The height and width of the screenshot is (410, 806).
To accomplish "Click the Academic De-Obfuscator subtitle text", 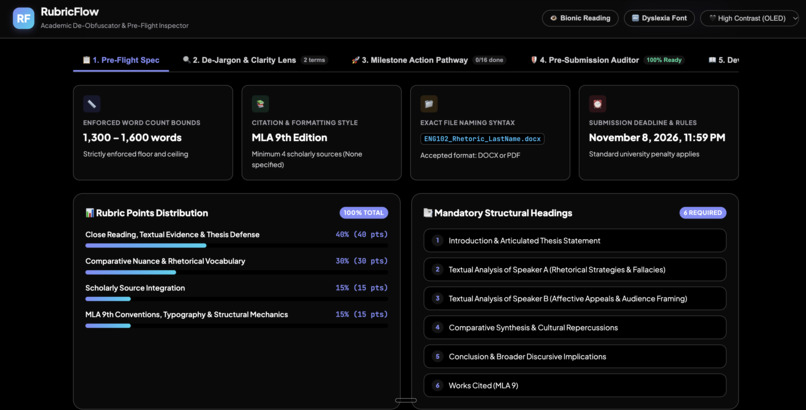I will pos(115,26).
